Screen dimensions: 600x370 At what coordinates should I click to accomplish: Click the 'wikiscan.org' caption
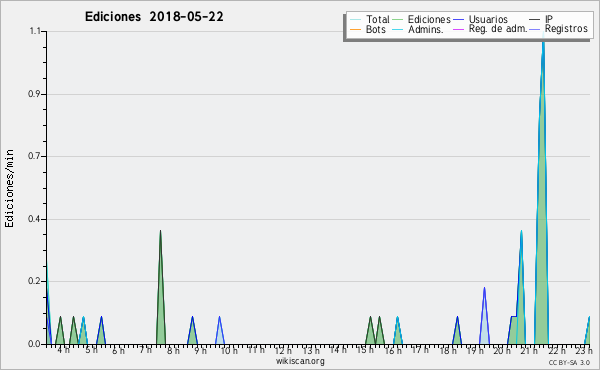point(300,361)
